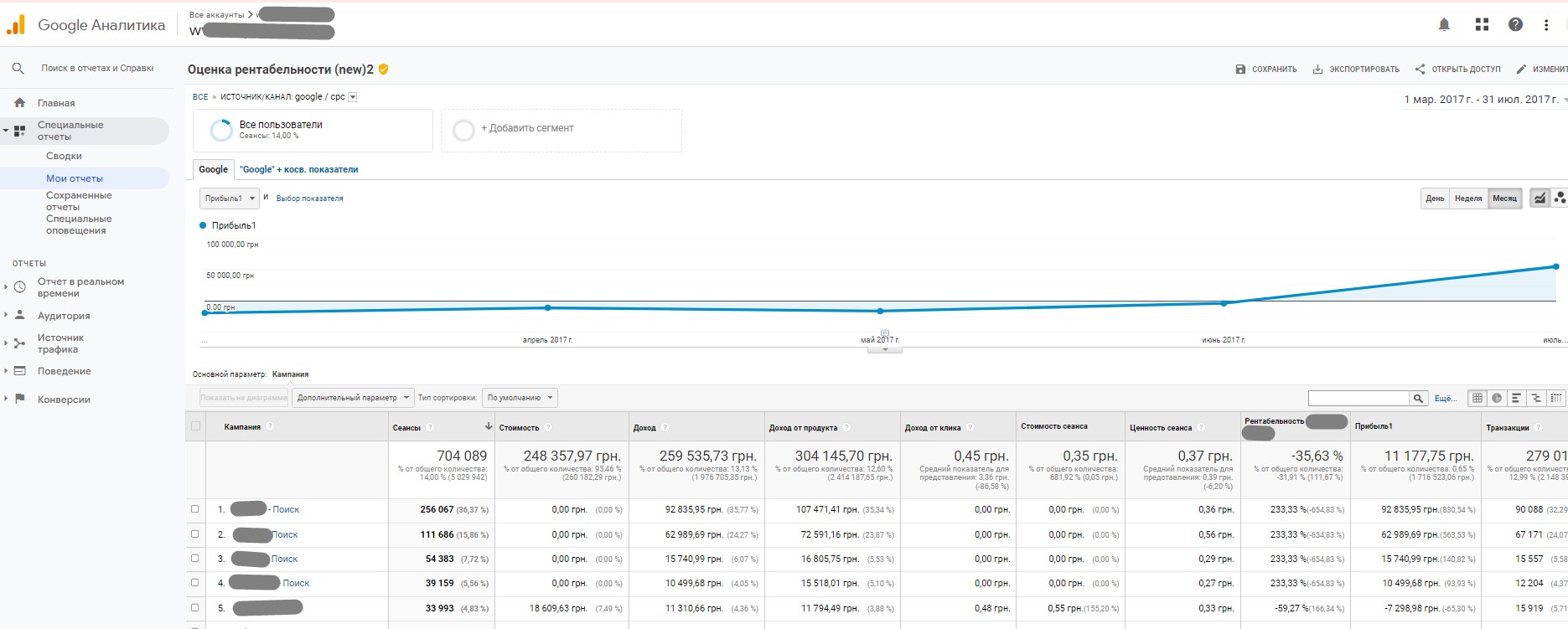Click the Поведение section in sidebar
The width and height of the screenshot is (1568, 629).
pyautogui.click(x=64, y=371)
